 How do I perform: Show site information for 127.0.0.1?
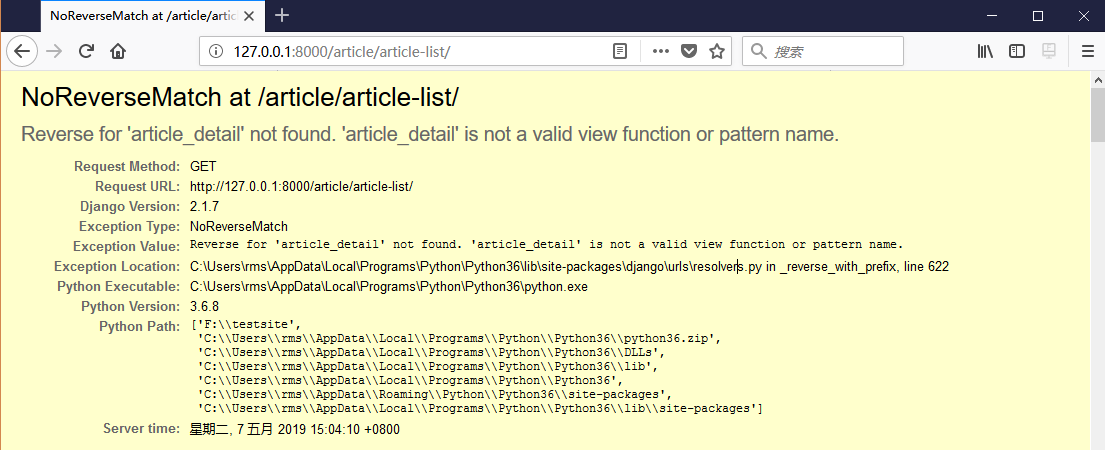click(214, 52)
